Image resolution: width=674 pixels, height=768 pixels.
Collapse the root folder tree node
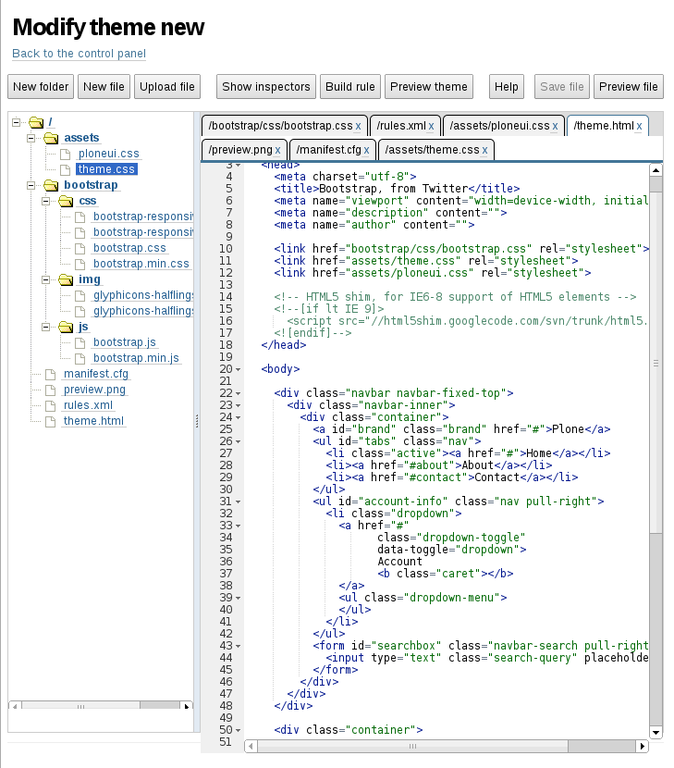[16, 122]
